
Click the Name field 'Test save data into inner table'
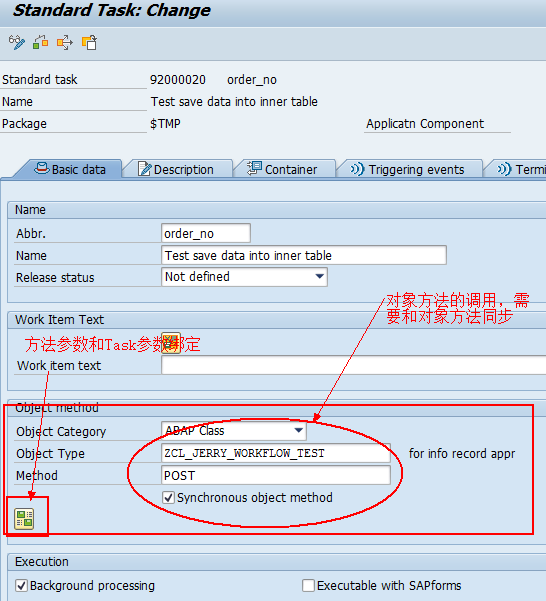pos(304,255)
